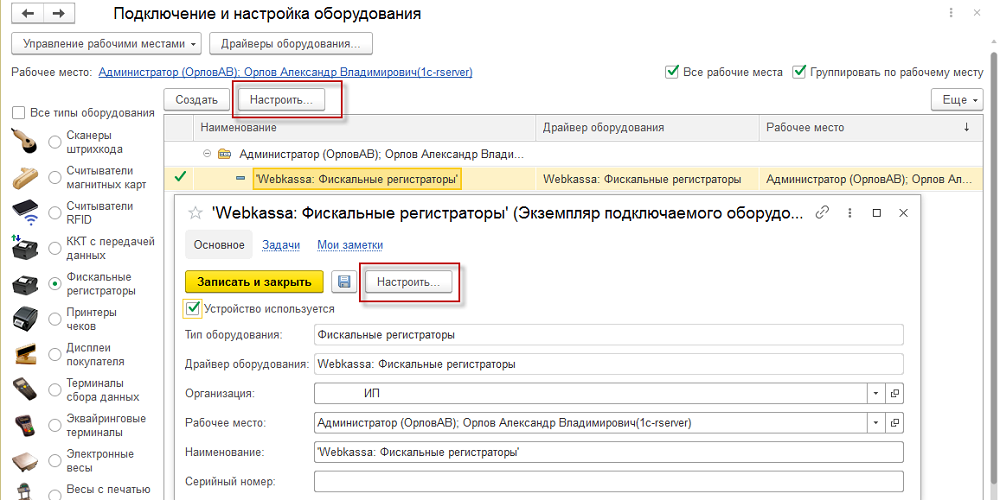Click the RFID reader icon
This screenshot has width=1000, height=500.
[26, 214]
